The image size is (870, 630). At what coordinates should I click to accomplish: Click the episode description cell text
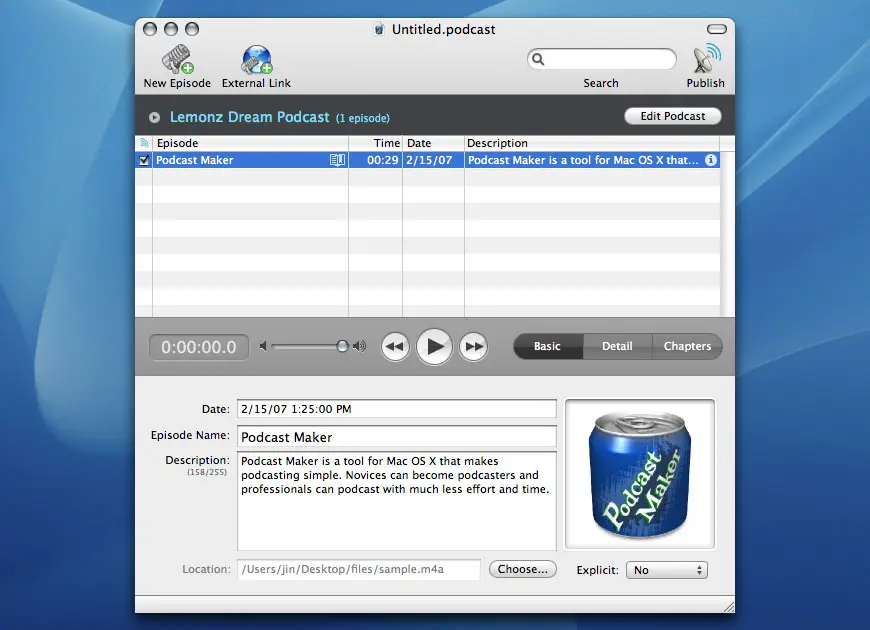coord(583,160)
